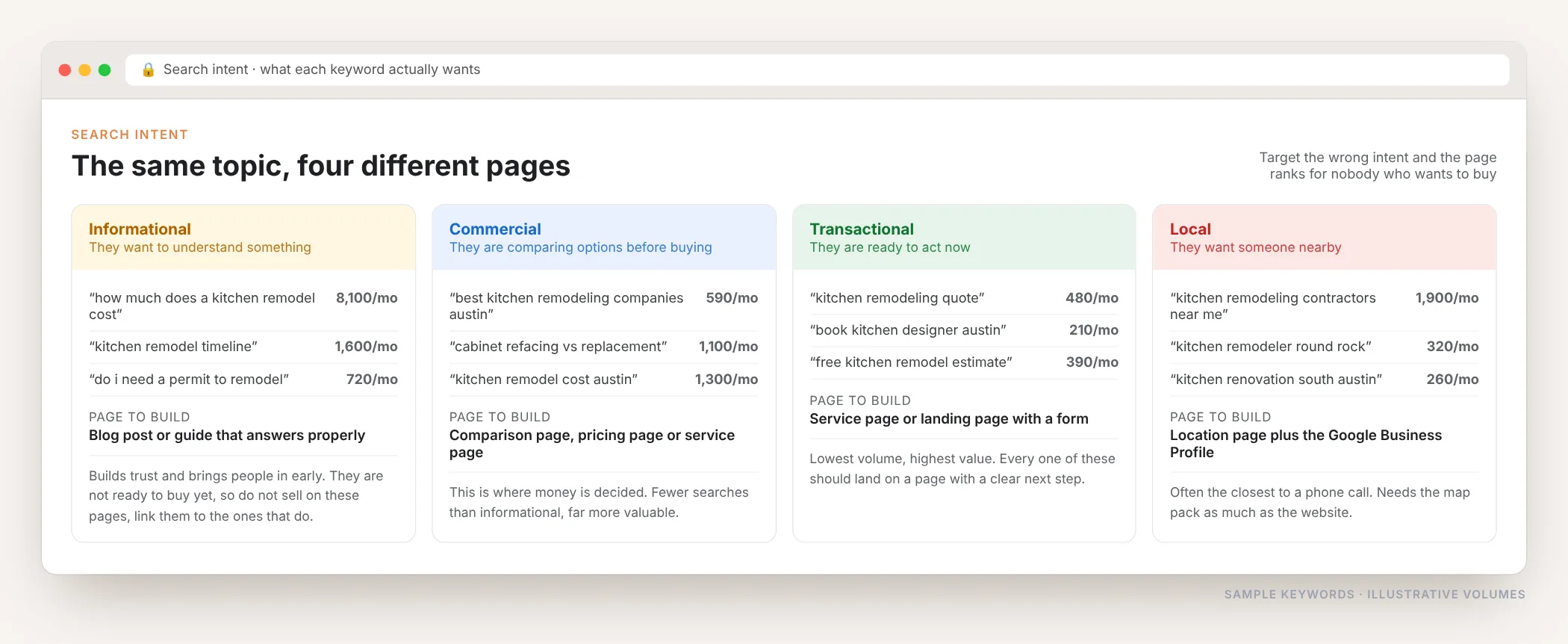The width and height of the screenshot is (1568, 644).
Task: Click the 1,600/mo volume value
Action: [x=366, y=346]
